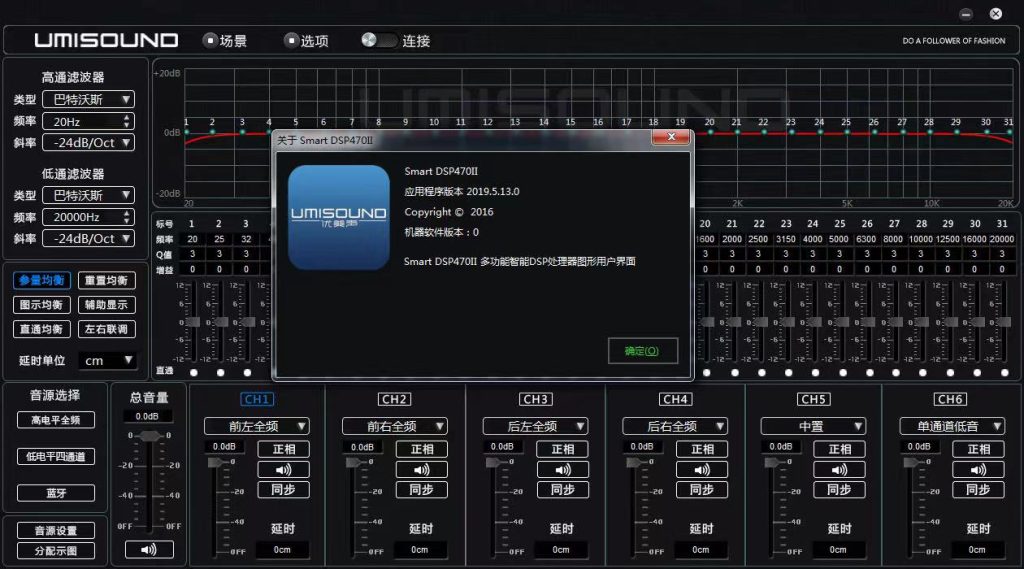
Task: Mute the CH4 channel speaker icon
Action: click(x=702, y=470)
